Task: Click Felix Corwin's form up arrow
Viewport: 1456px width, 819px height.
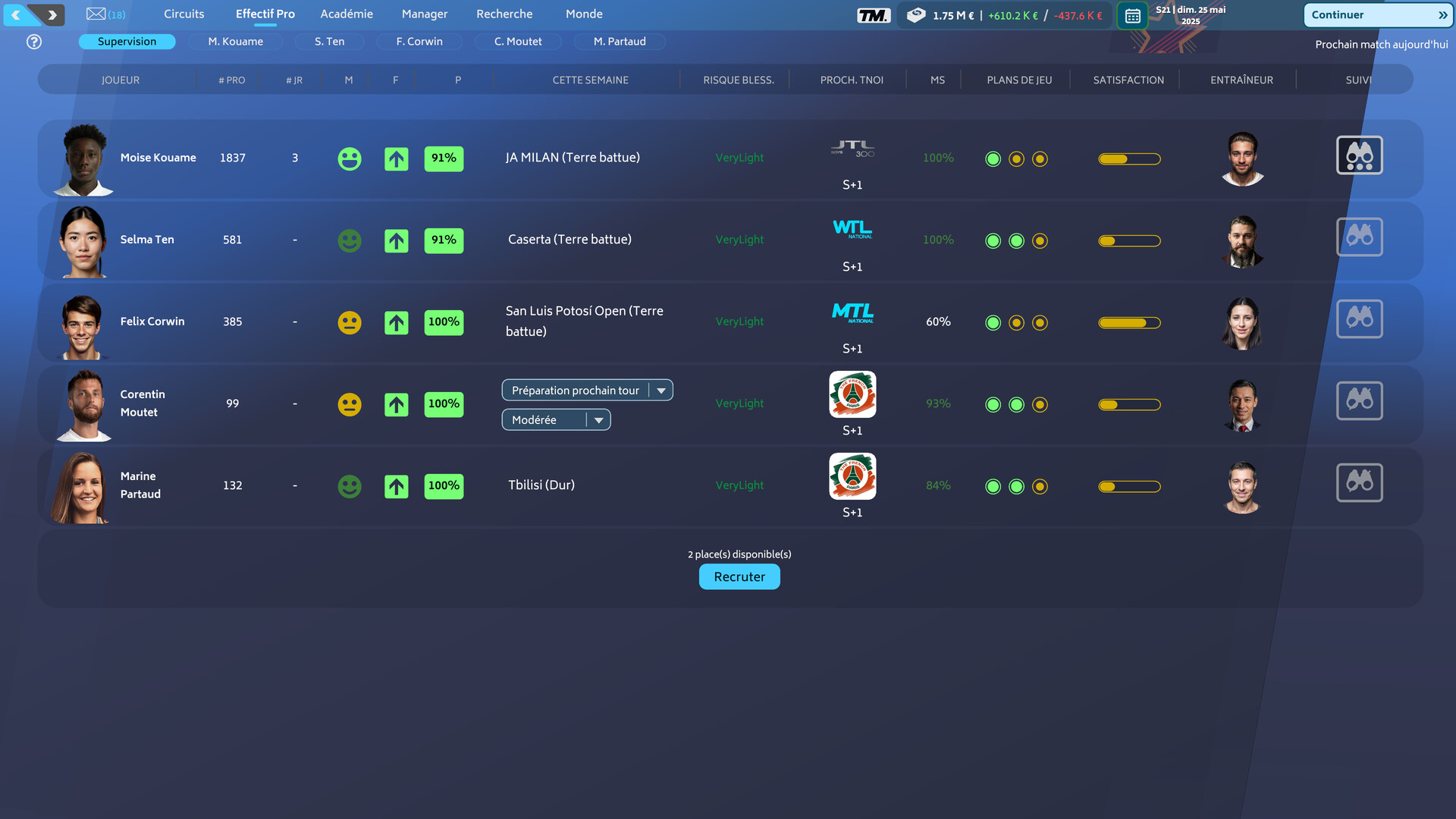Action: [x=397, y=323]
